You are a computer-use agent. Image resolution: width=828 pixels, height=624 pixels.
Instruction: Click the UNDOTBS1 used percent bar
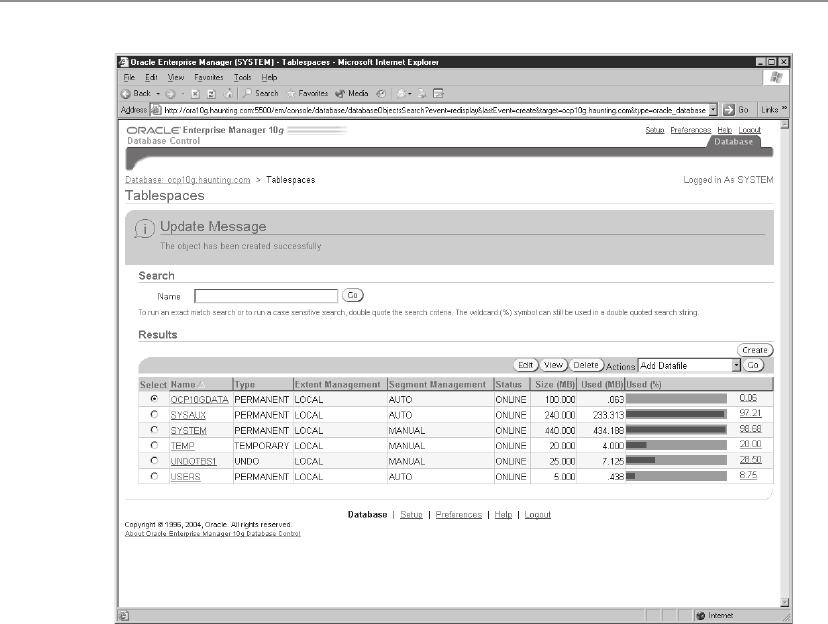[x=676, y=460]
